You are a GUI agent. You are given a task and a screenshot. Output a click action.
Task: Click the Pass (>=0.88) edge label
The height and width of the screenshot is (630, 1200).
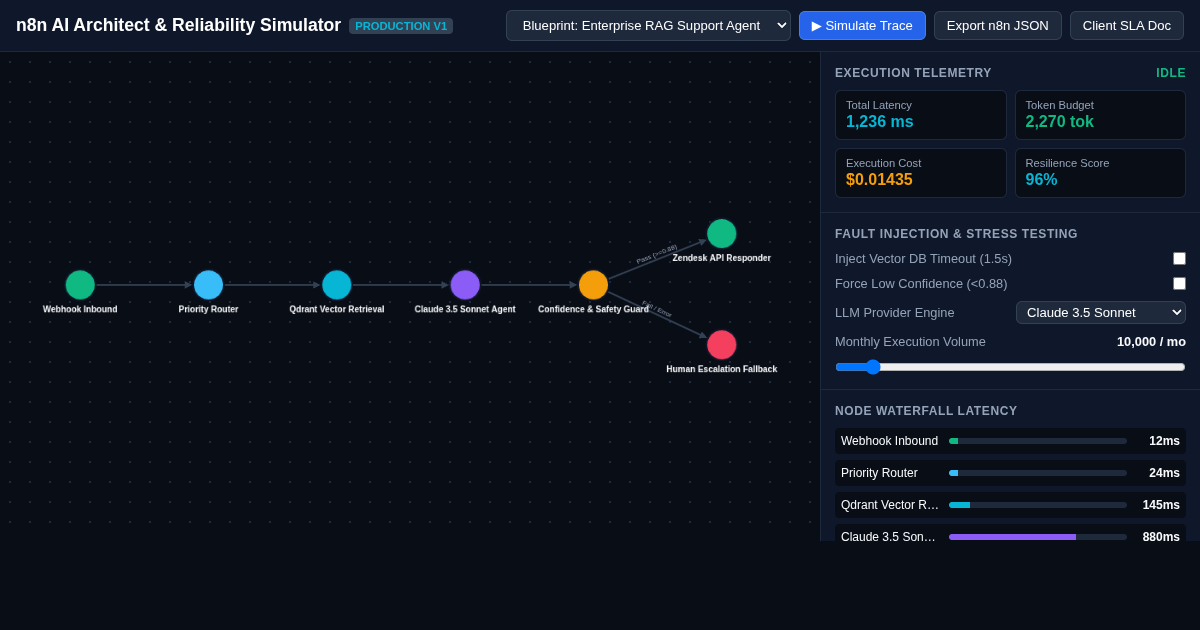657,254
